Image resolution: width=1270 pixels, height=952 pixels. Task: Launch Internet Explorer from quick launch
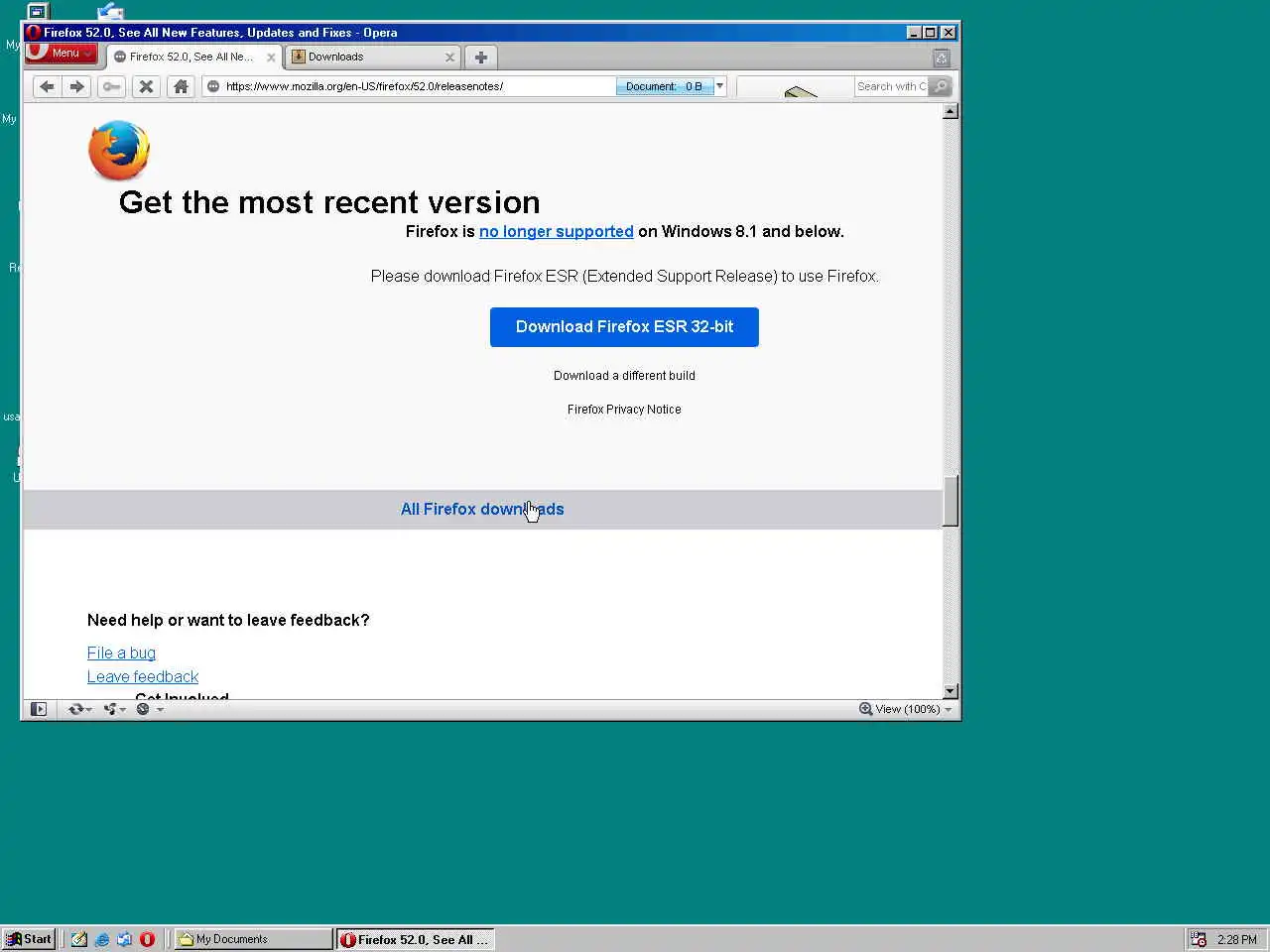[x=102, y=939]
